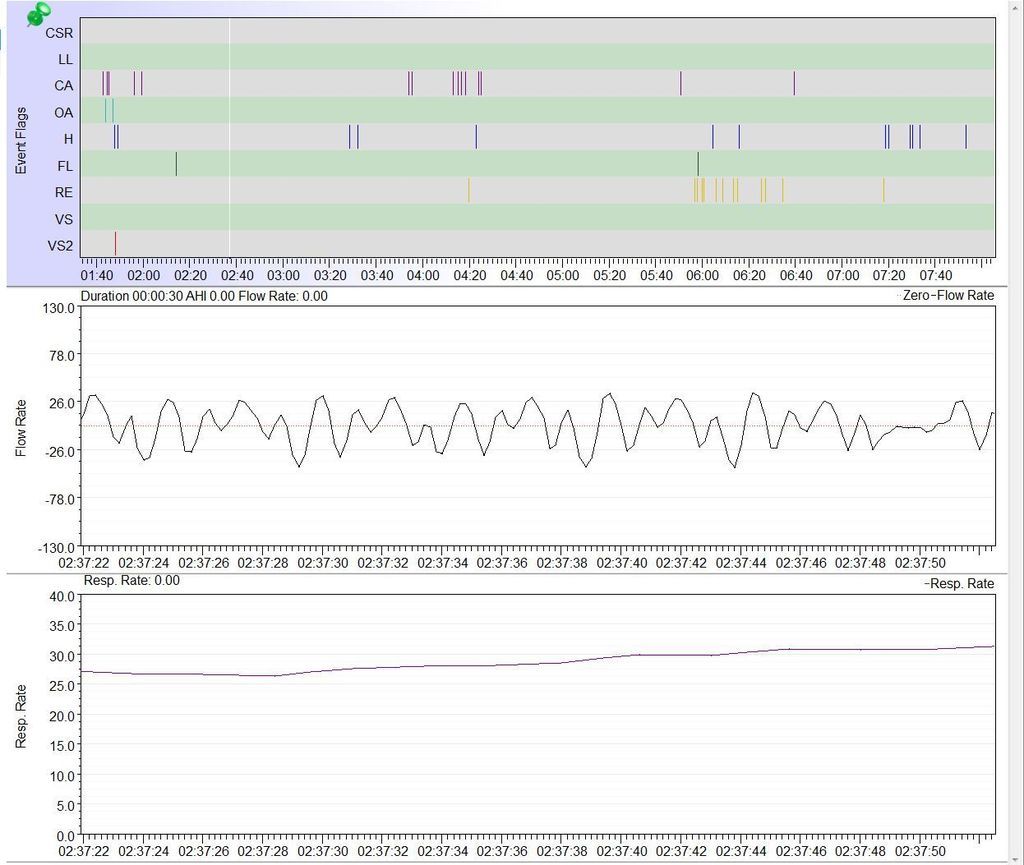Click the Flow Rate vertical axis title
This screenshot has height=865, width=1024.
click(21, 428)
